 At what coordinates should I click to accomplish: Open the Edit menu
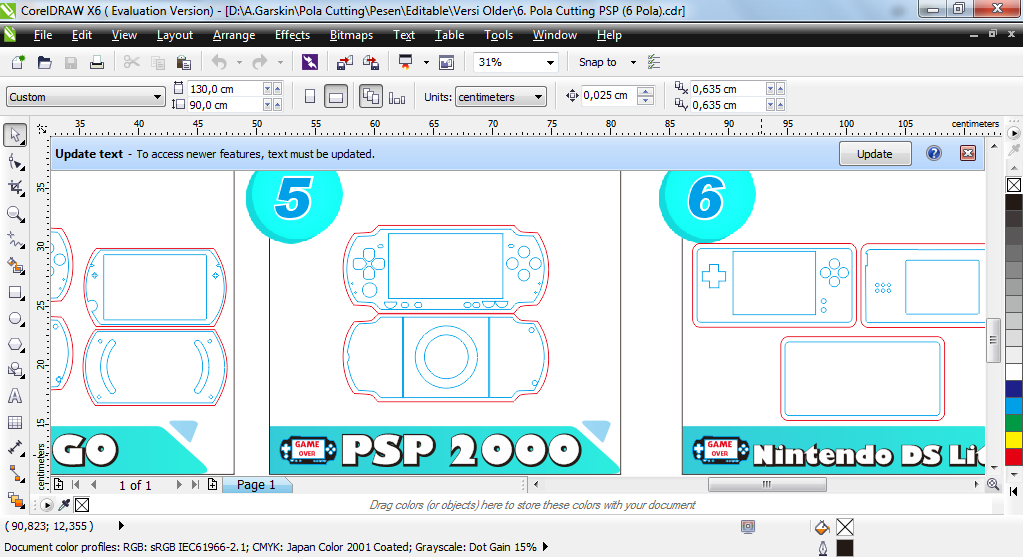[82, 35]
